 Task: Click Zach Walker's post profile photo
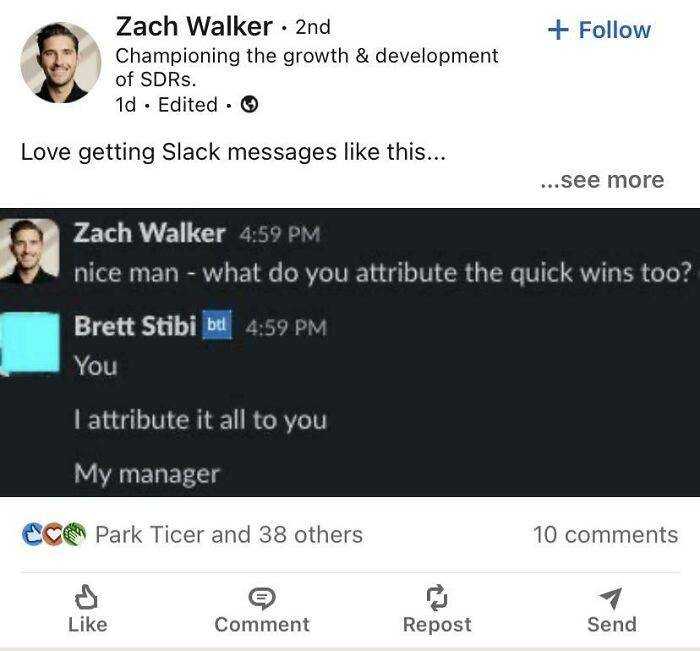coord(61,63)
